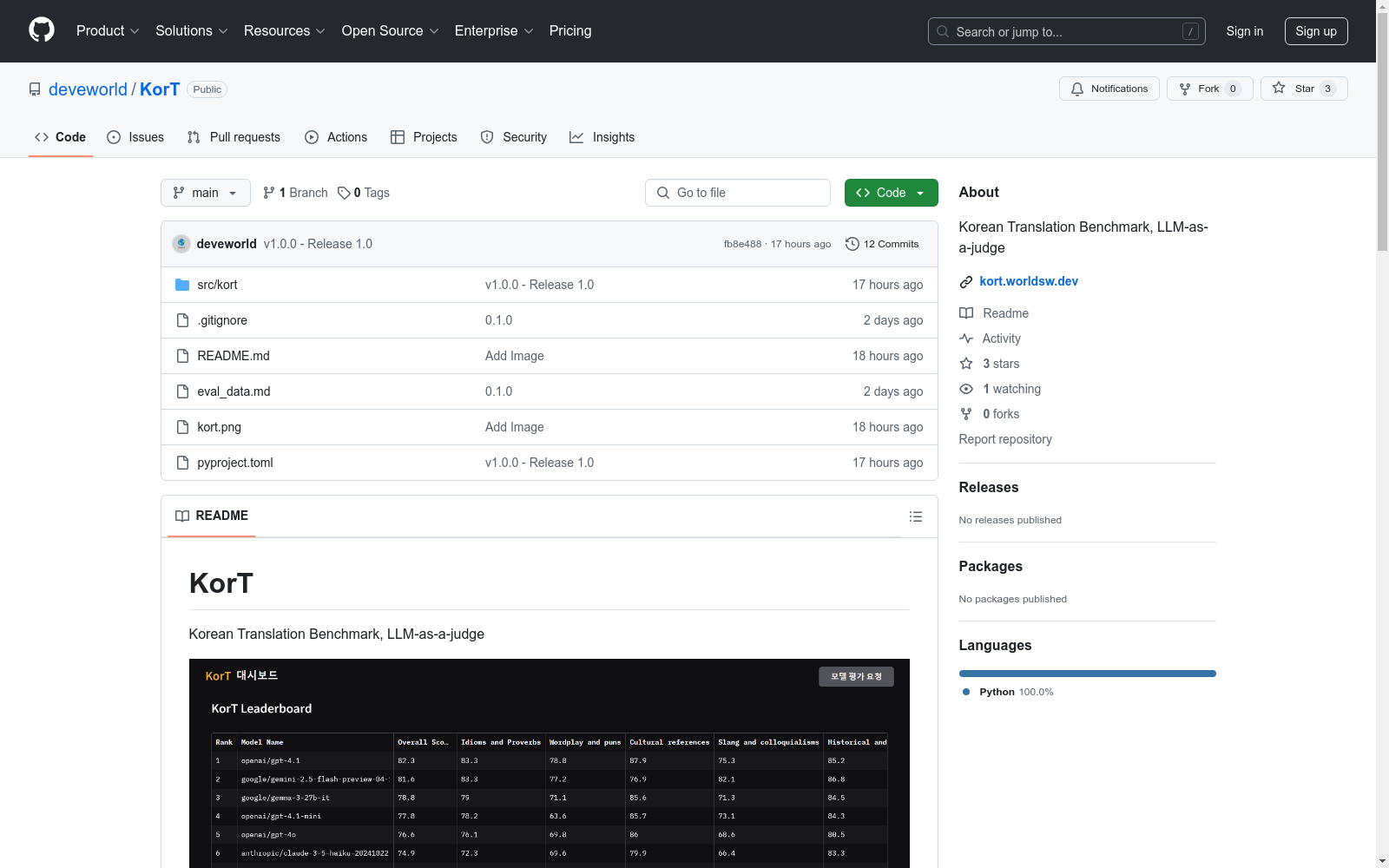Screen dimensions: 1389x868
Task: Click the Sign in link
Action: click(x=1245, y=31)
